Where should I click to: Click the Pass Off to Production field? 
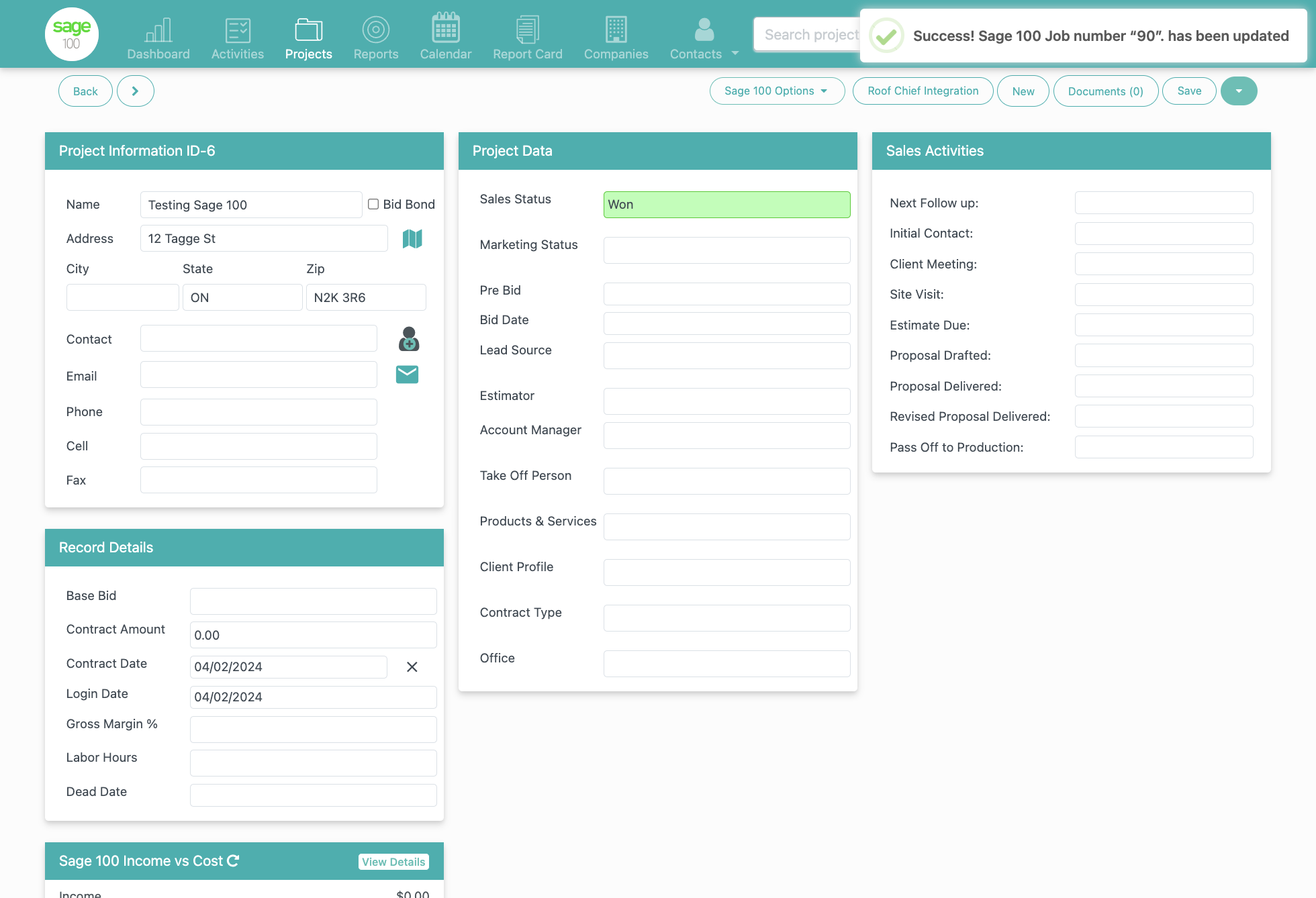1164,447
